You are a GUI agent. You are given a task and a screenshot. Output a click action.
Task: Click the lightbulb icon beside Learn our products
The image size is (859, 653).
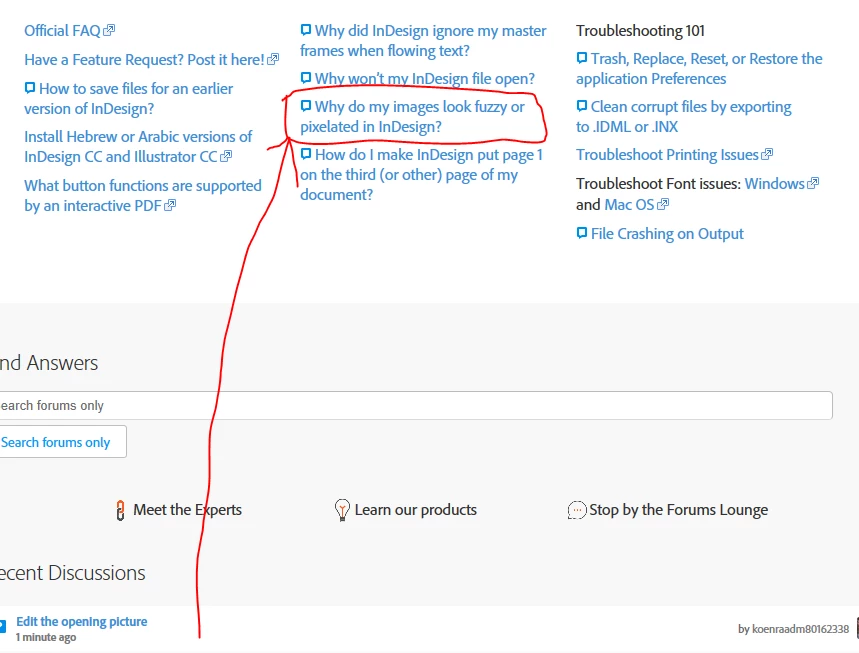pyautogui.click(x=342, y=510)
